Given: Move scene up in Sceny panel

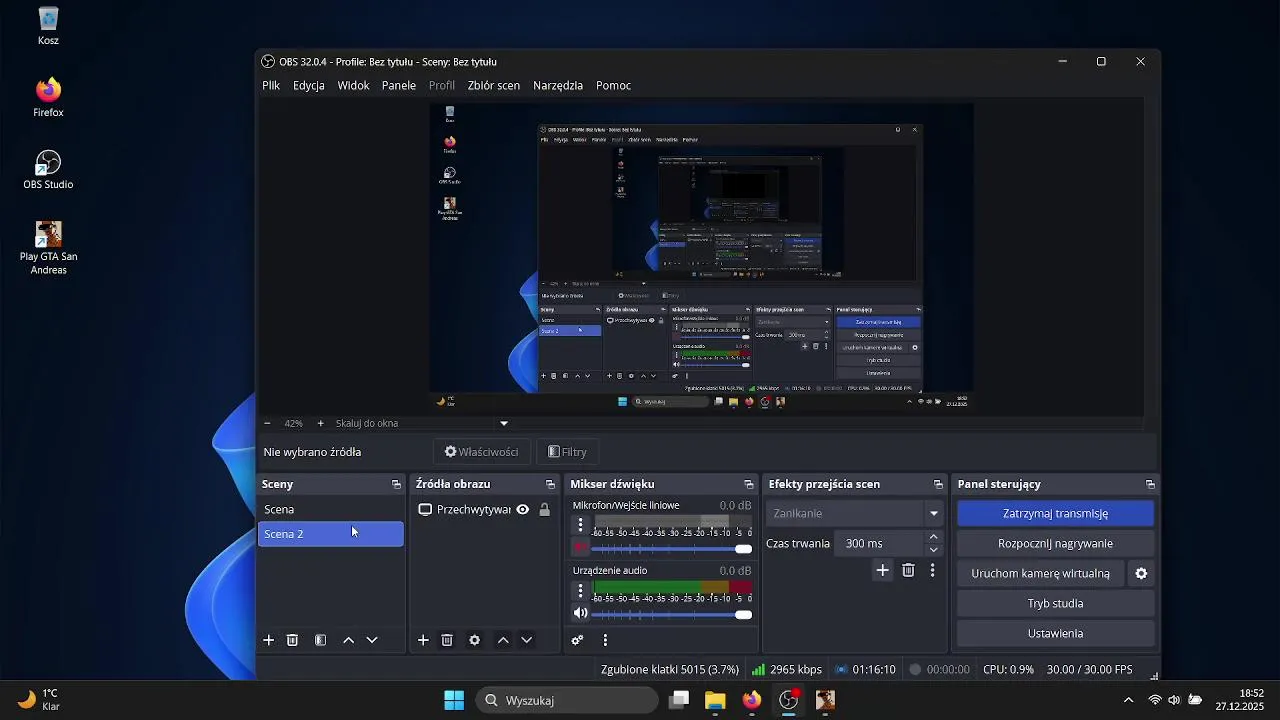Looking at the screenshot, I should coord(348,640).
